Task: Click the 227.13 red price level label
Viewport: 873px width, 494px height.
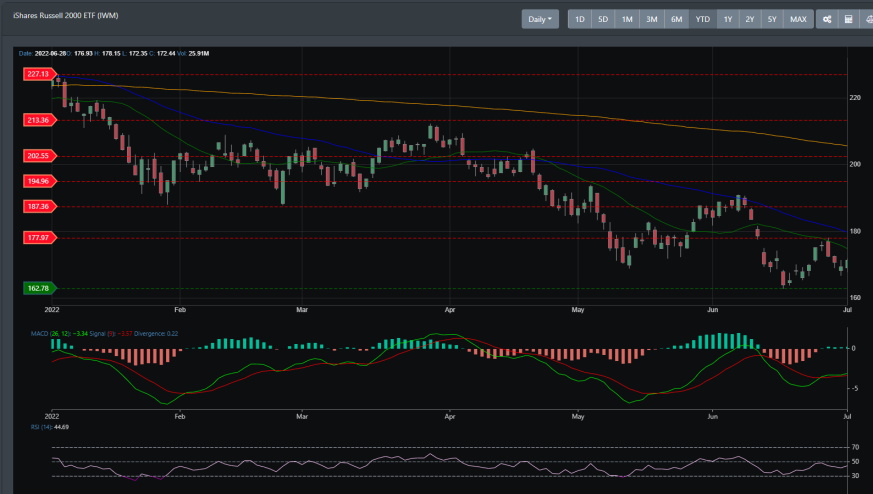Action: click(39, 74)
